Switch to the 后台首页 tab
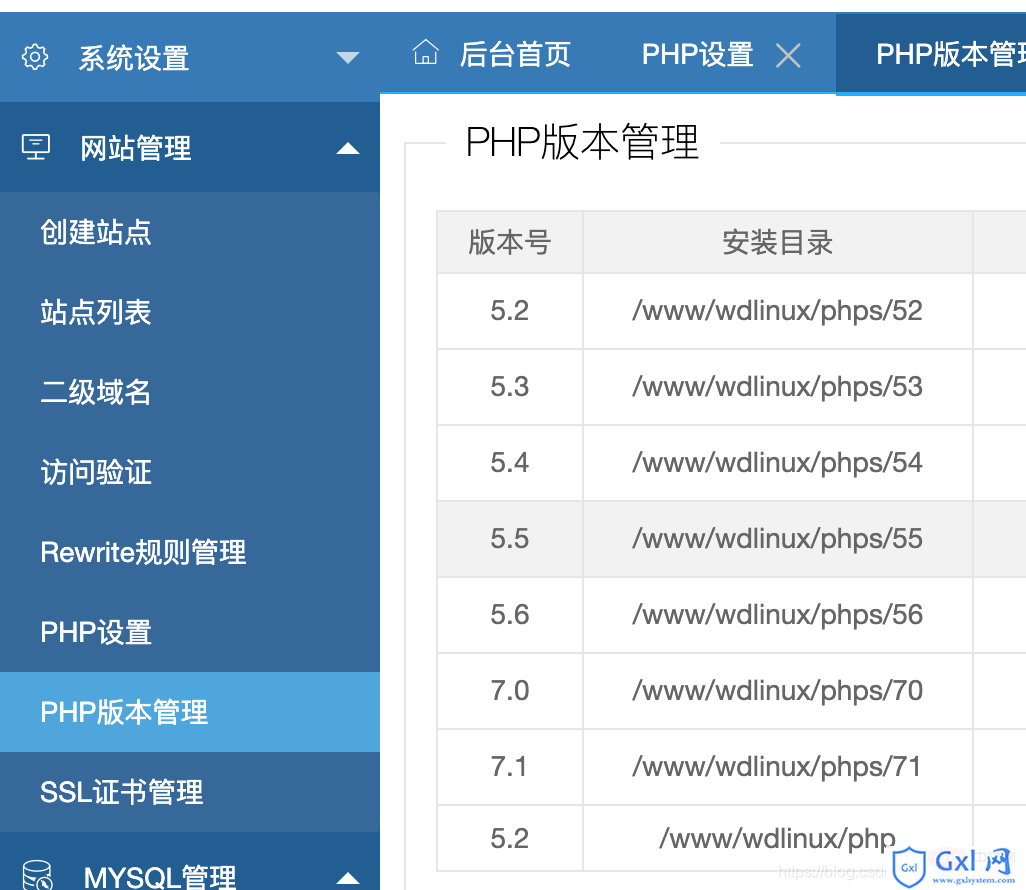The width and height of the screenshot is (1026, 890). tap(491, 54)
